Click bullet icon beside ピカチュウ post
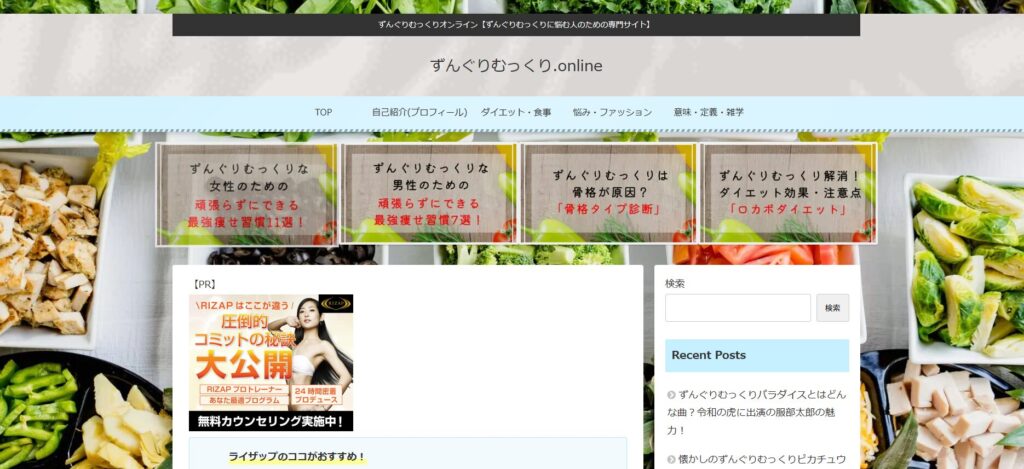The image size is (1024, 469). 671,459
